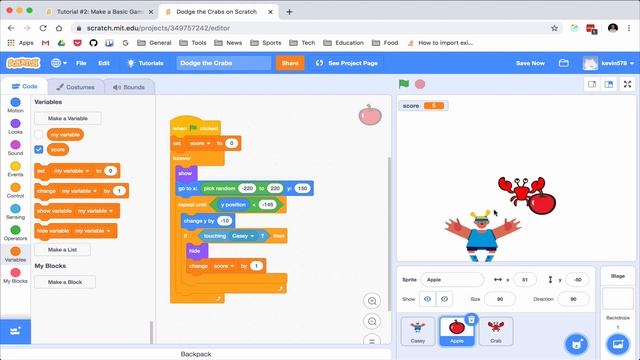Switch to Tutorial #2 browser tab
Screen dimensions: 640x360
[99, 12]
